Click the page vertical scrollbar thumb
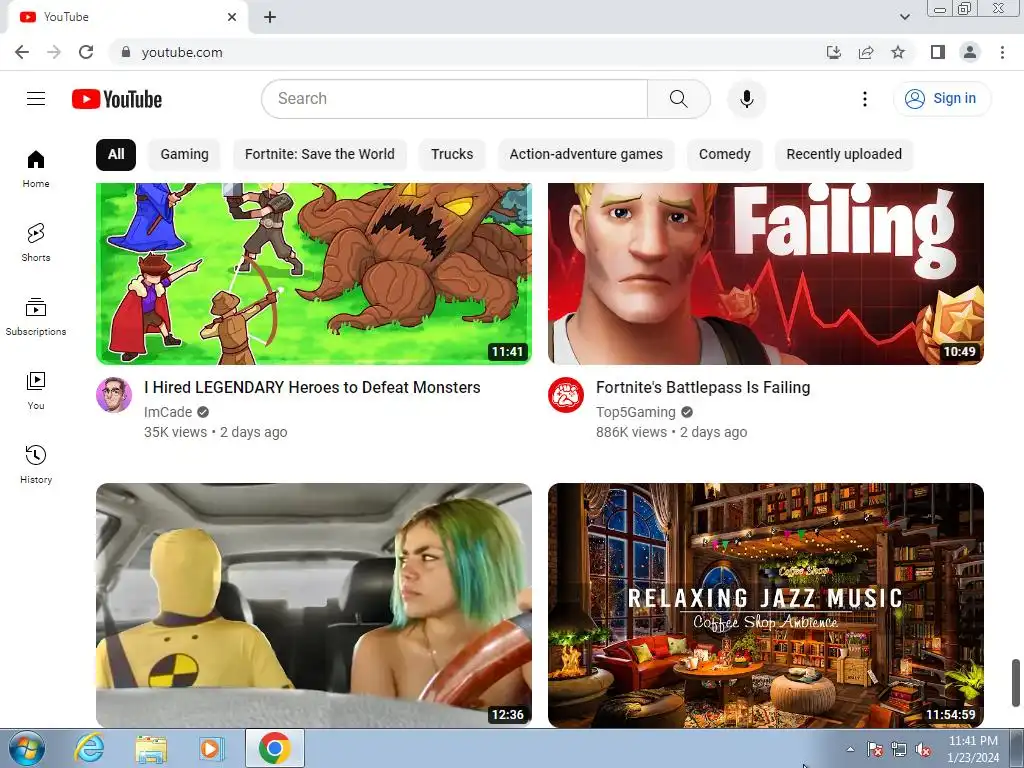The height and width of the screenshot is (768, 1024). (1016, 682)
